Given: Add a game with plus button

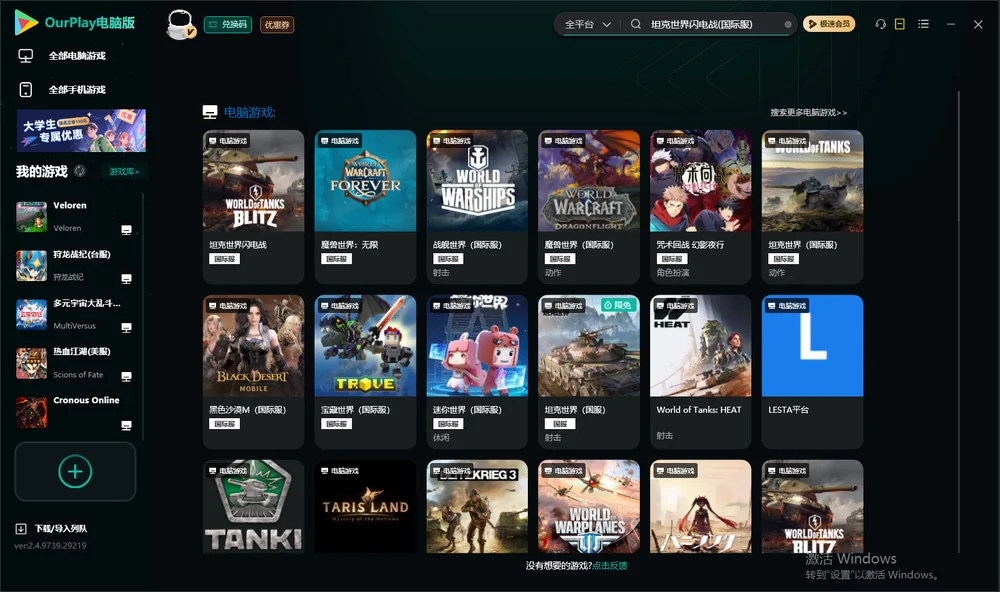Looking at the screenshot, I should click(x=75, y=471).
